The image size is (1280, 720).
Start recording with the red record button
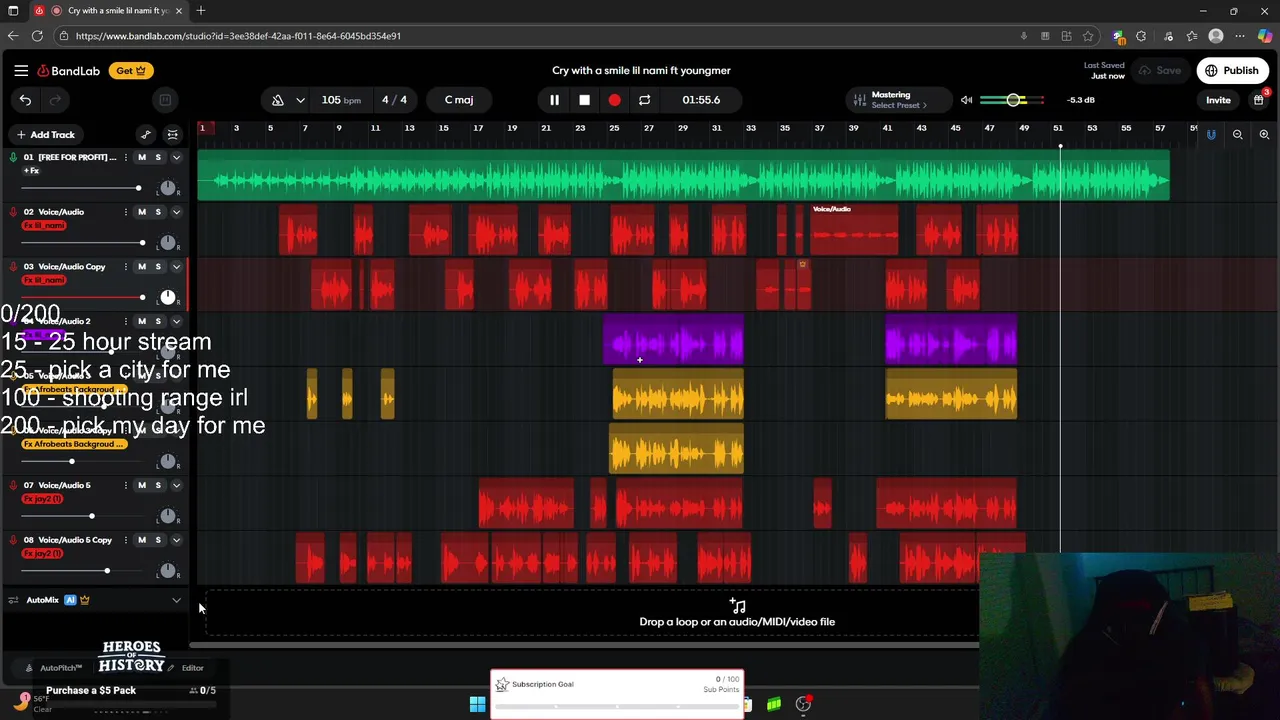[x=614, y=100]
